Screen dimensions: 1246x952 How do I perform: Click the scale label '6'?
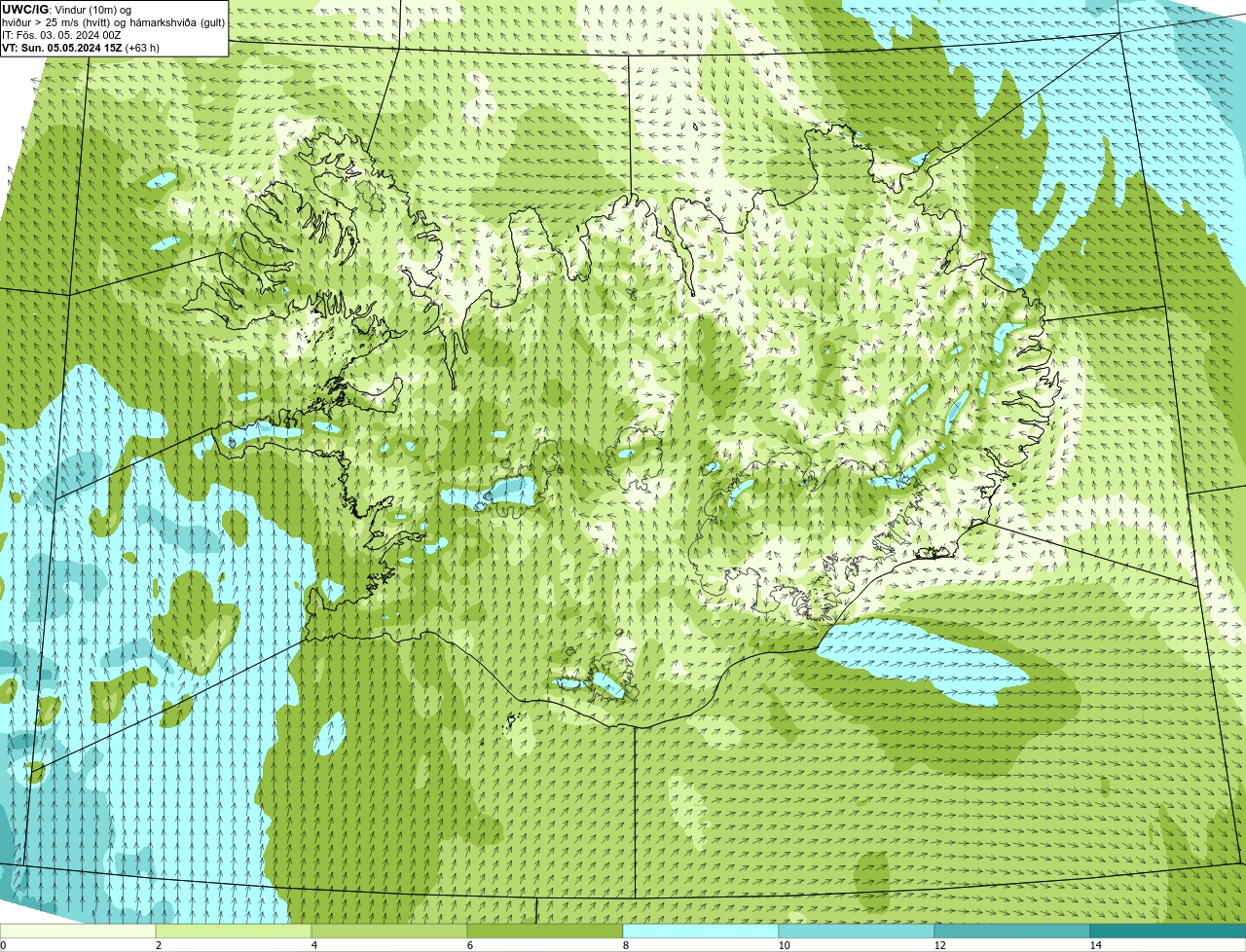click(x=470, y=945)
